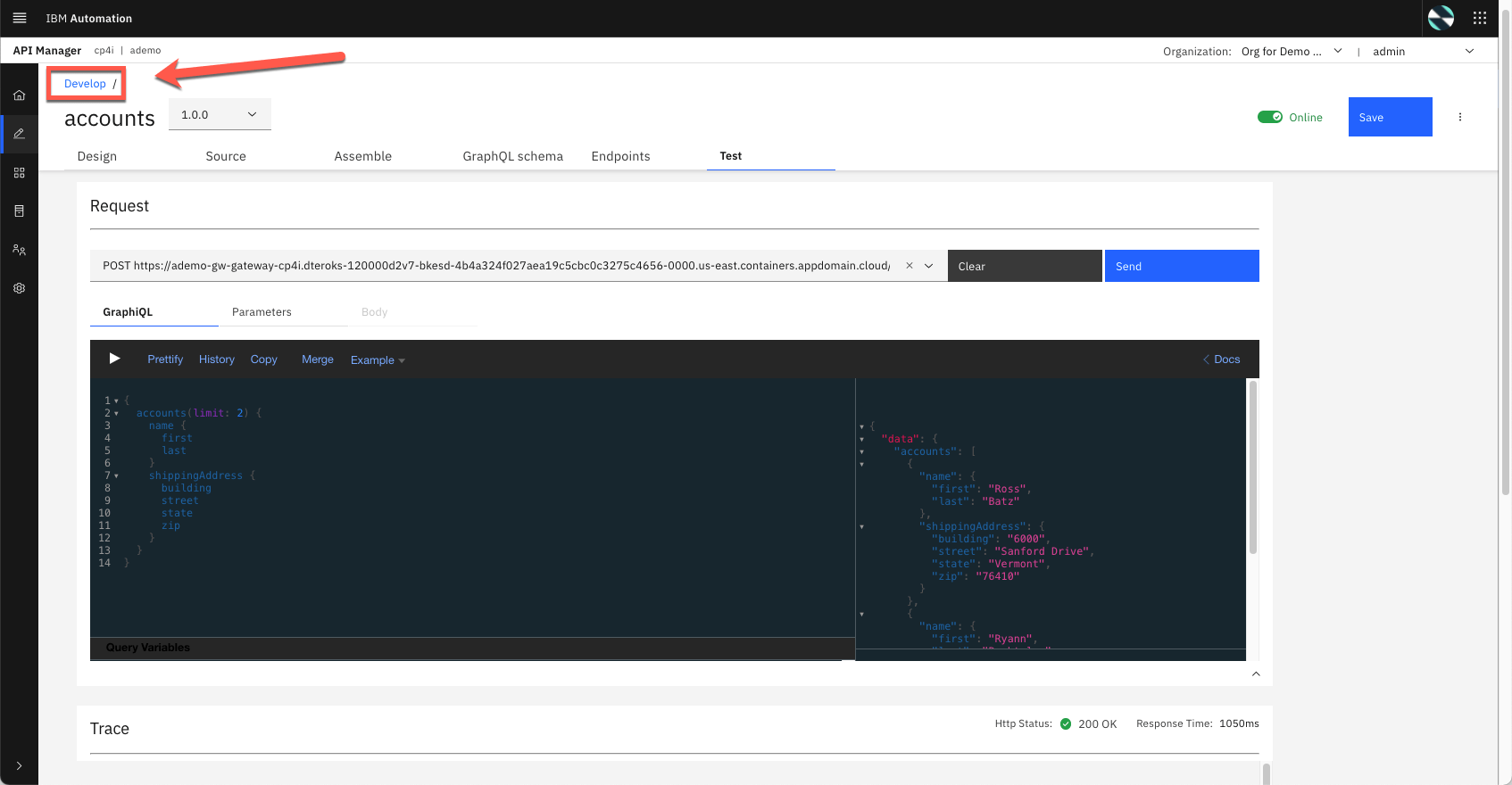Click the response pane scrollbar
This screenshot has width=1512, height=785.
pyautogui.click(x=1252, y=467)
